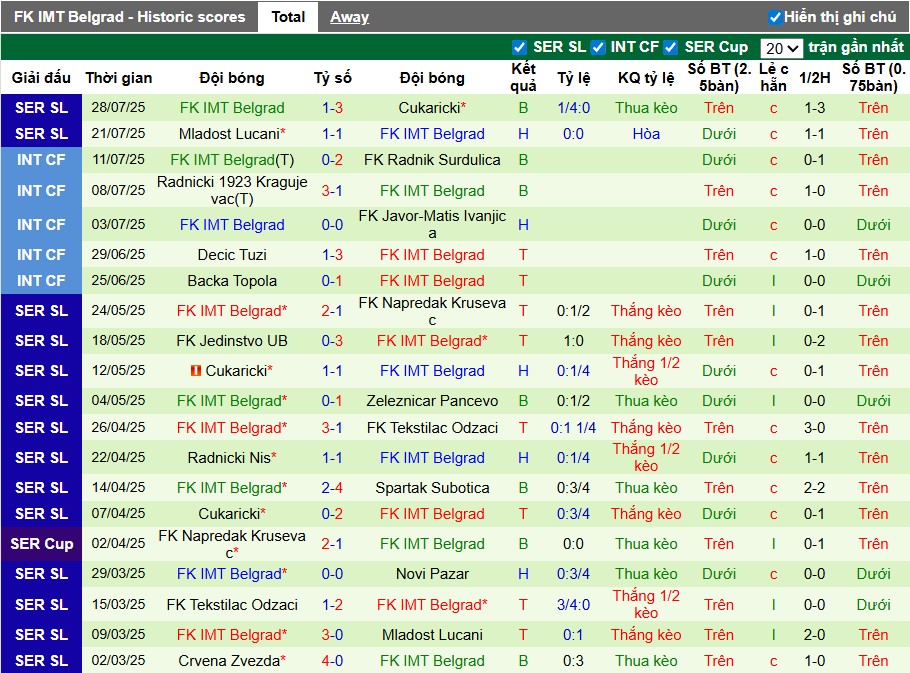Screen dimensions: 910x673
Task: Click the red card icon beside Cukaricki
Action: click(x=195, y=371)
